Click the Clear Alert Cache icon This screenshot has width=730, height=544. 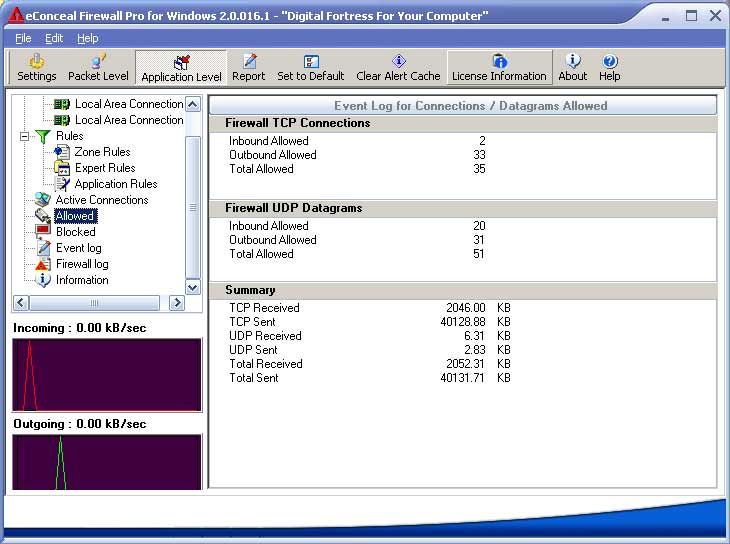click(399, 61)
